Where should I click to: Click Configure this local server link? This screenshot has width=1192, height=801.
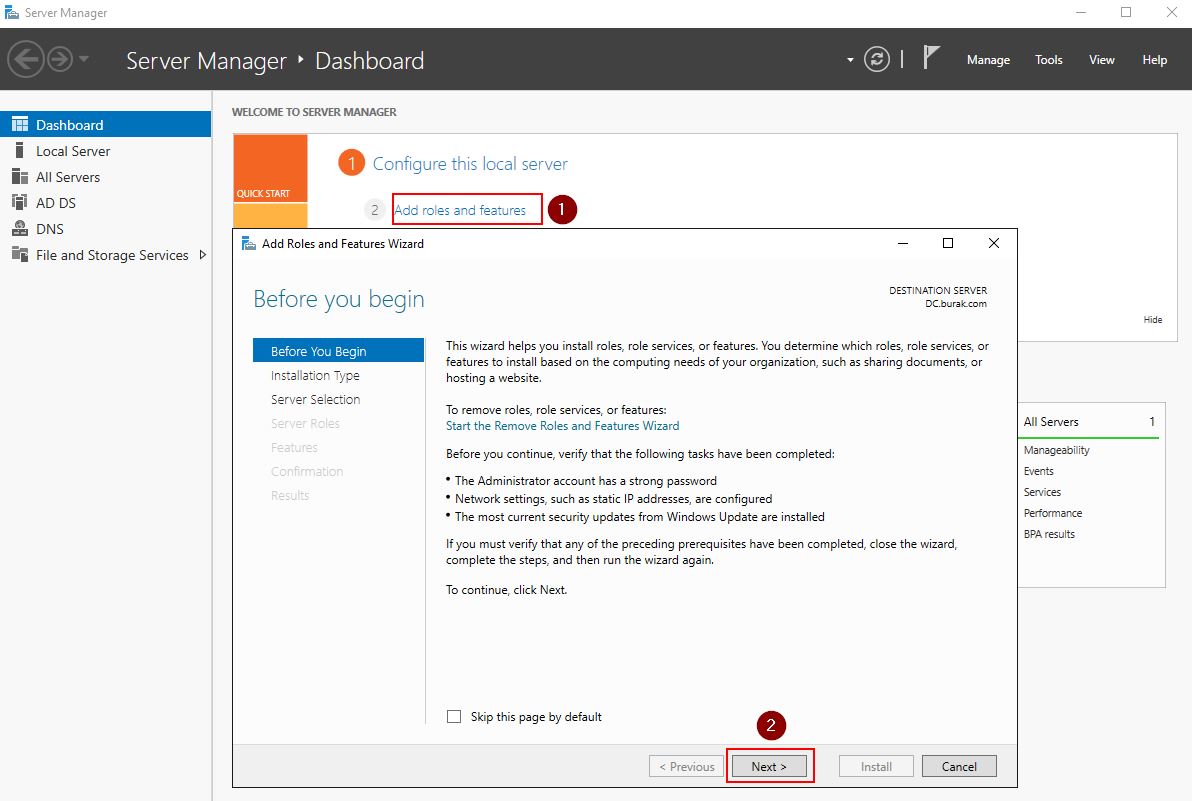pos(470,163)
